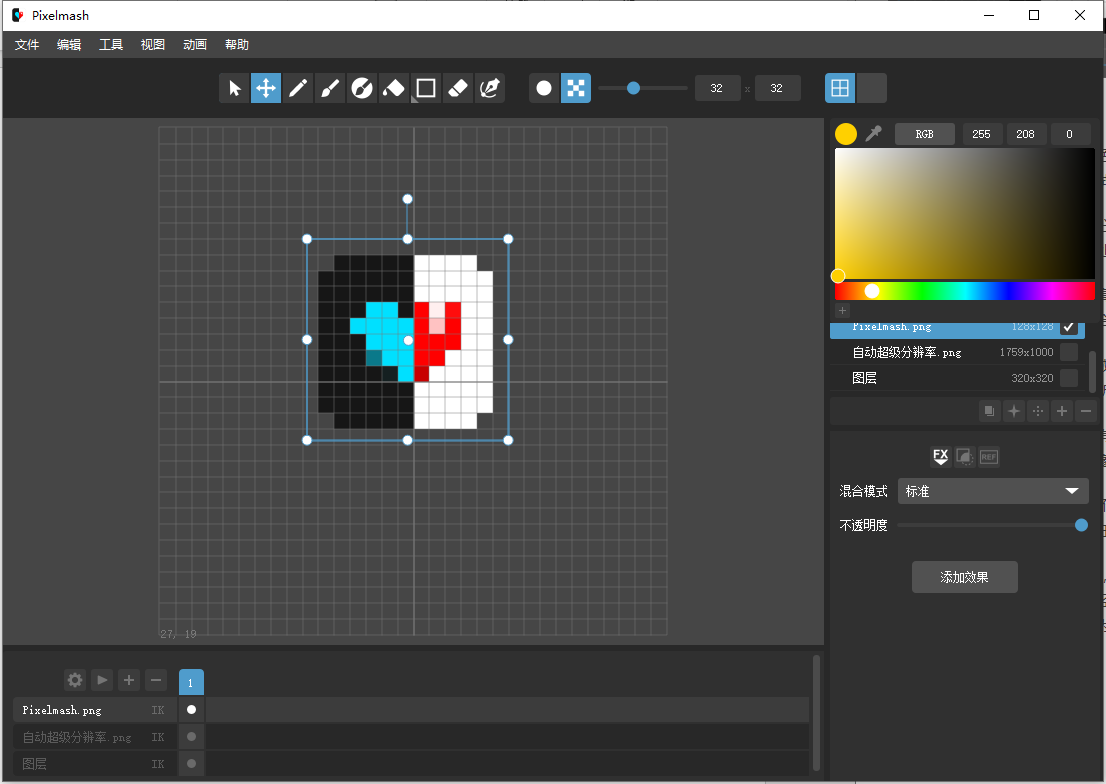Click the canvas width field showing 32

coord(717,88)
